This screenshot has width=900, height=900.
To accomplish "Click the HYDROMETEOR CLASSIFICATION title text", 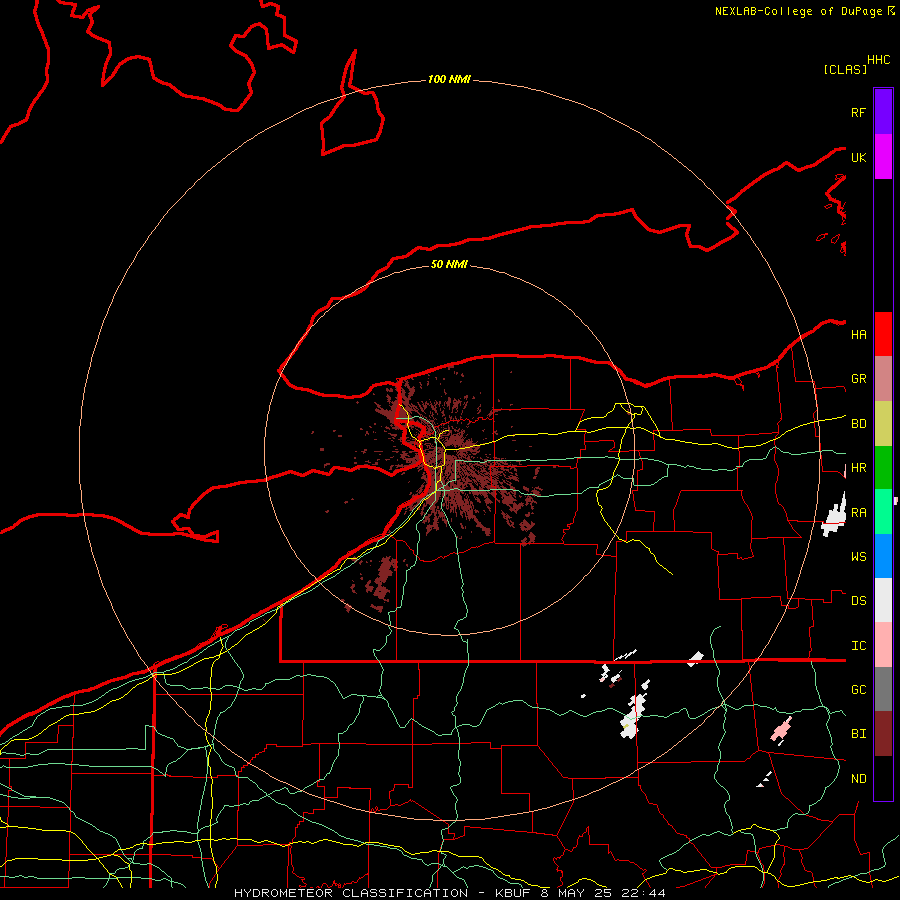I will click(351, 893).
